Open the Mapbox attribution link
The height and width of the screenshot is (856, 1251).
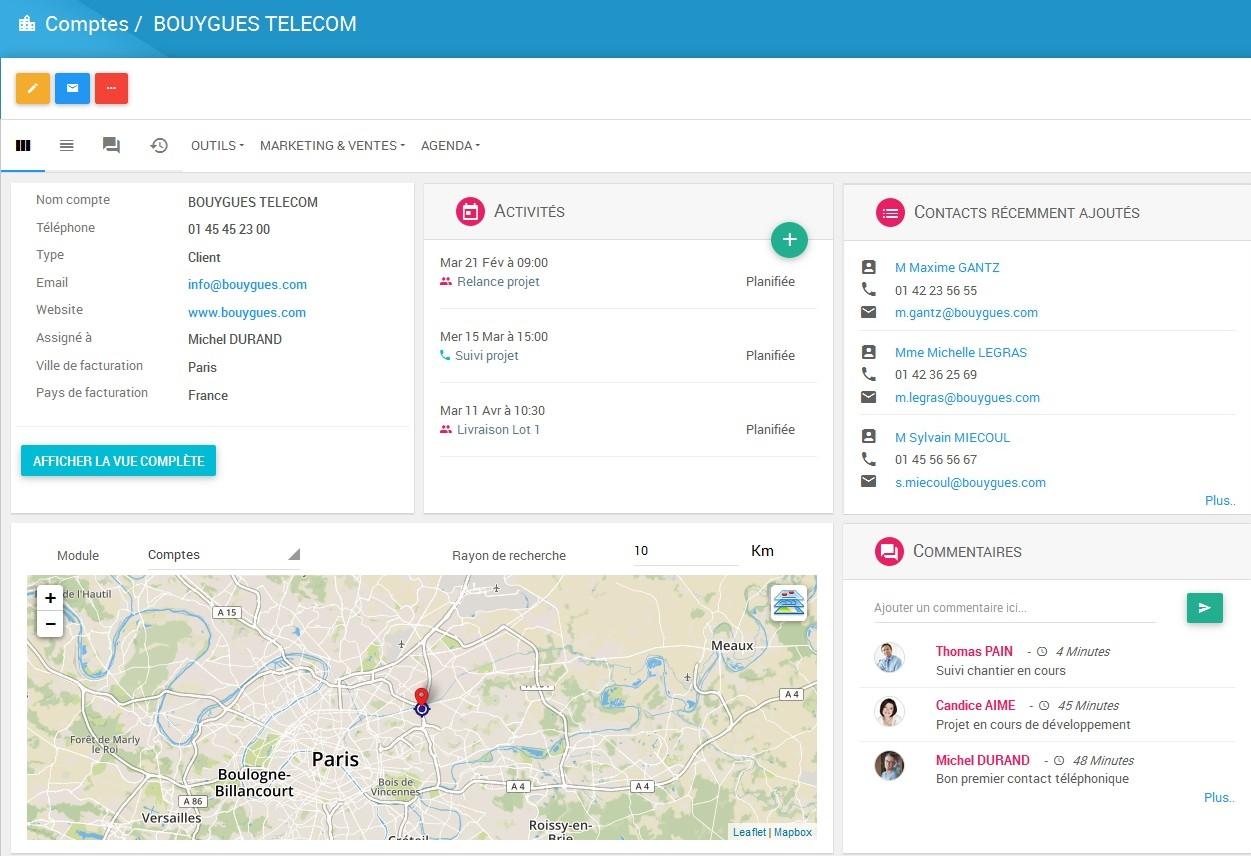793,832
